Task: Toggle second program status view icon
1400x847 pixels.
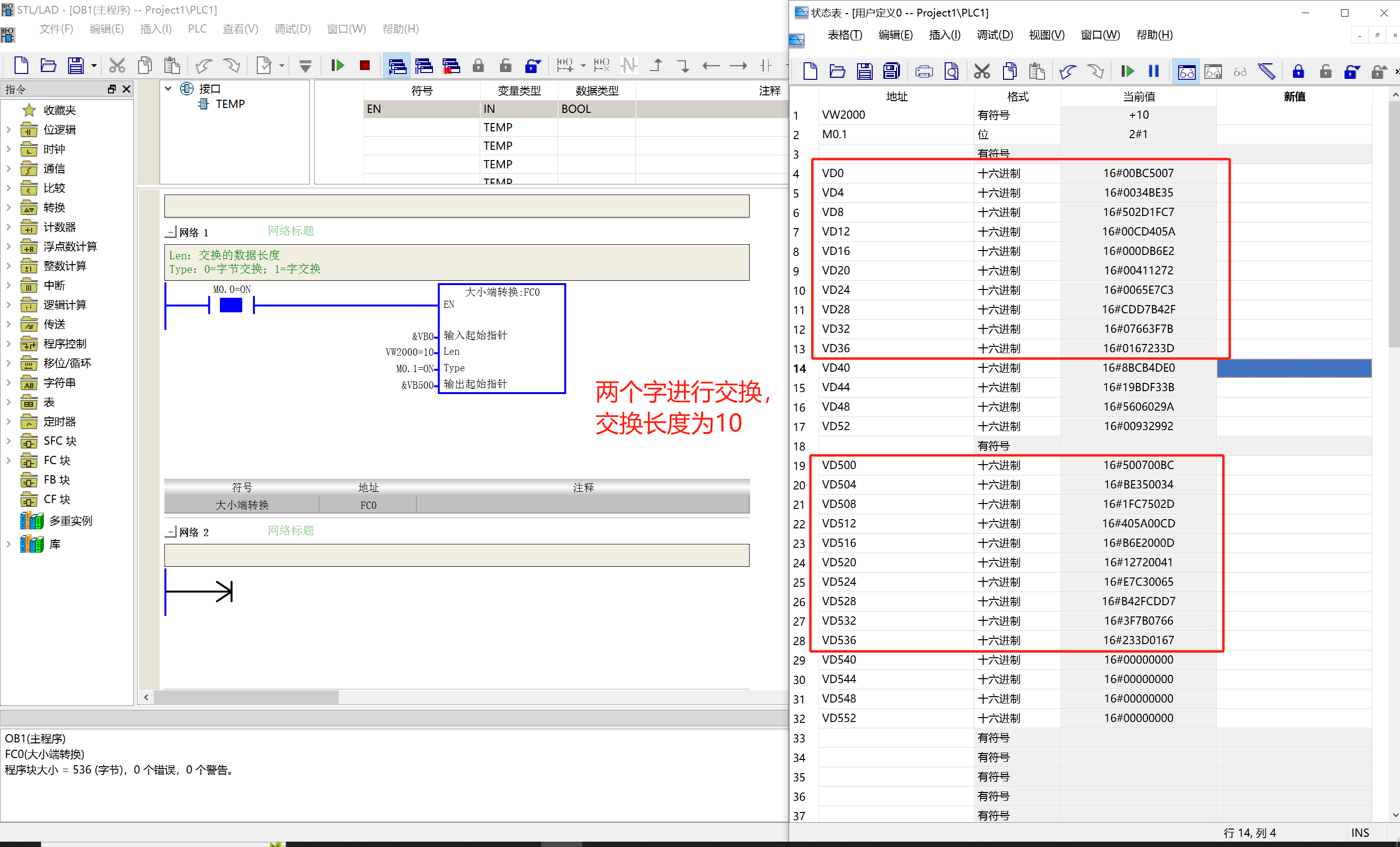Action: tap(424, 66)
